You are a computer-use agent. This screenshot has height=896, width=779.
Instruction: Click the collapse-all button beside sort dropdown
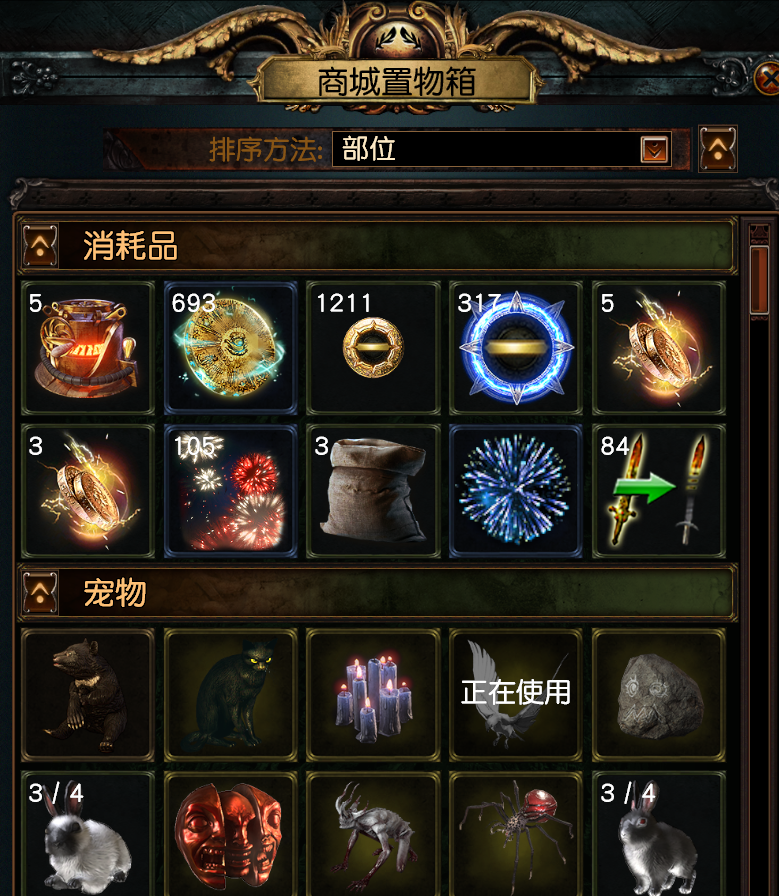pos(718,149)
